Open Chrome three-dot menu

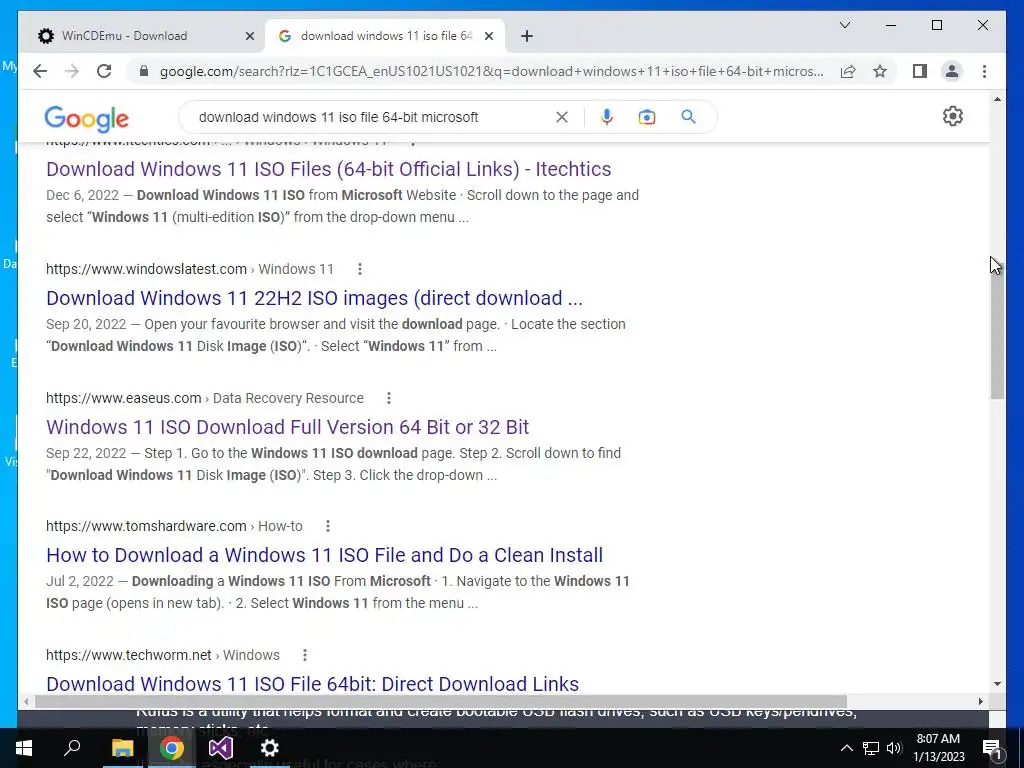984,71
